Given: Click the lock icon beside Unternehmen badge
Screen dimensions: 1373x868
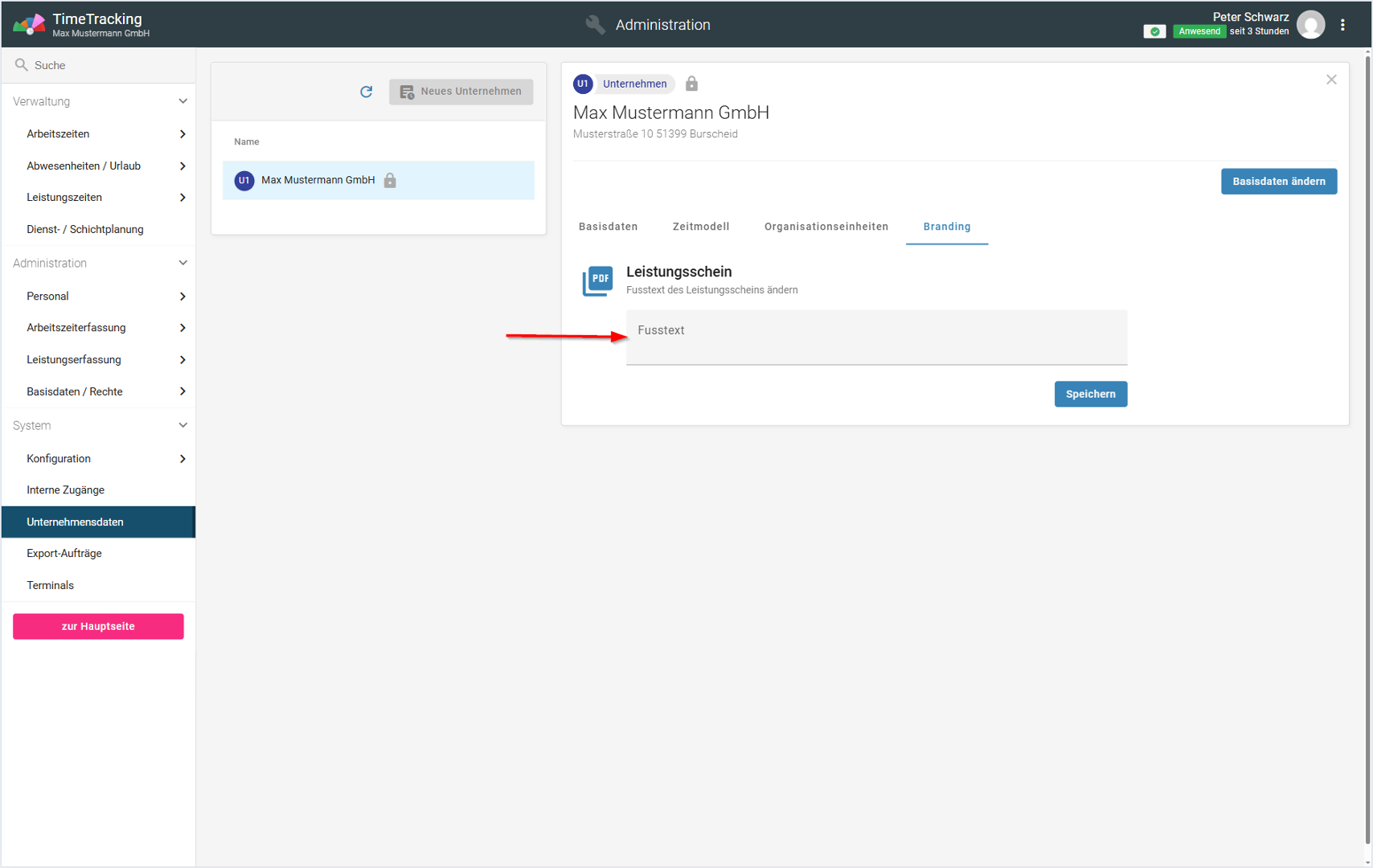Looking at the screenshot, I should click(691, 84).
